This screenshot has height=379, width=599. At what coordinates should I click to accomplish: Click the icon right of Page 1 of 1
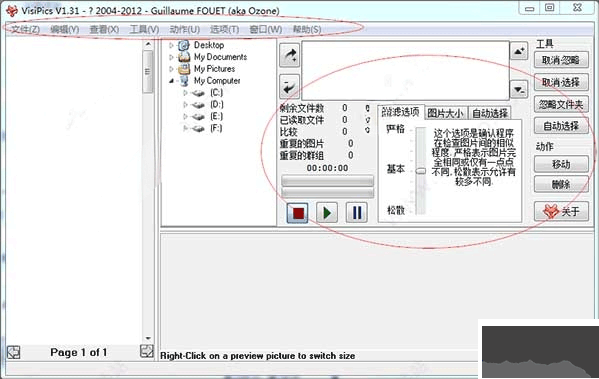coord(147,351)
